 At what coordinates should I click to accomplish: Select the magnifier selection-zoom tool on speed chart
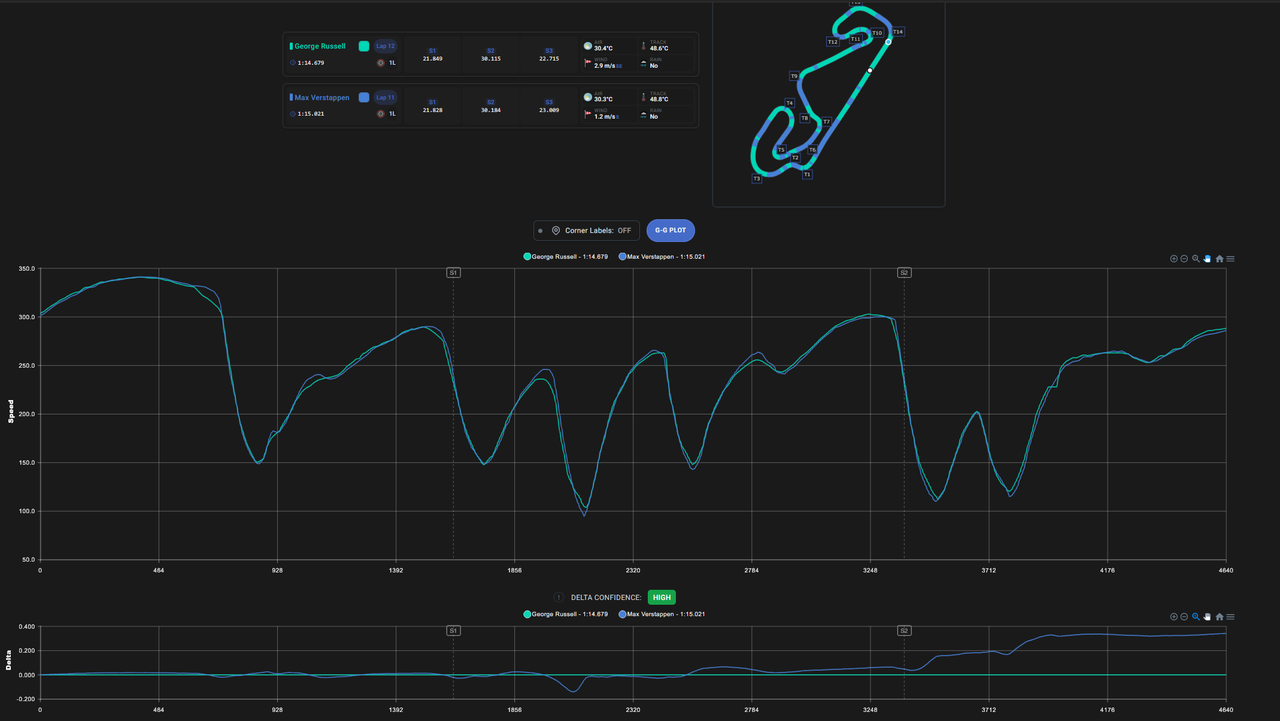(1196, 258)
